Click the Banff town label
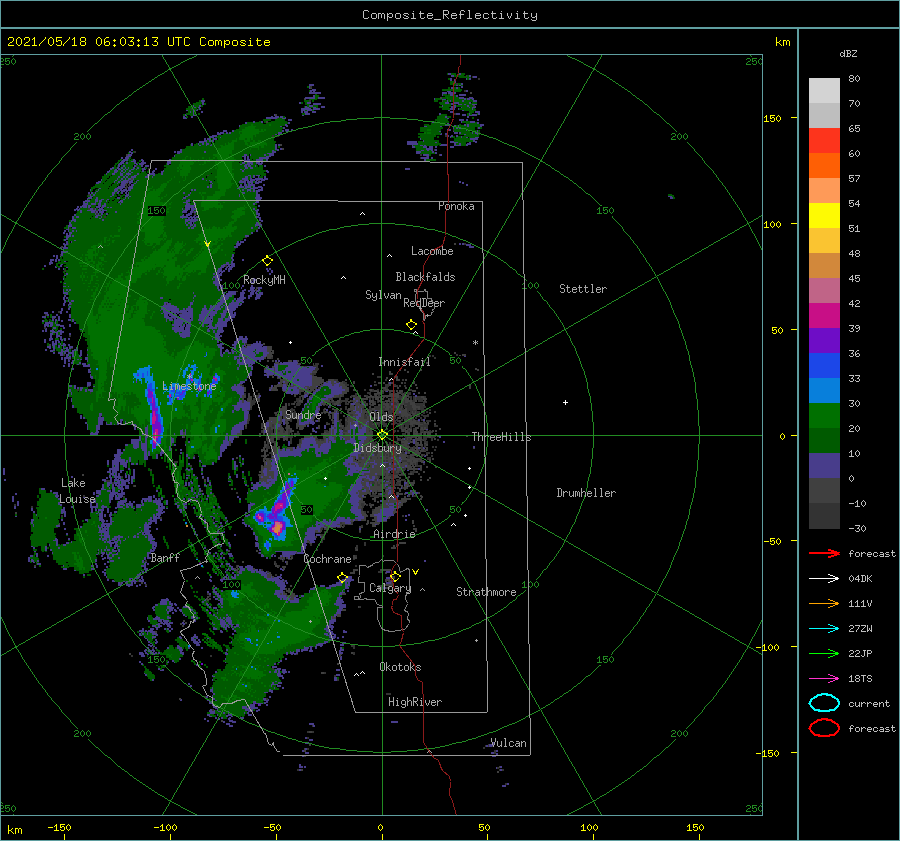 (165, 558)
